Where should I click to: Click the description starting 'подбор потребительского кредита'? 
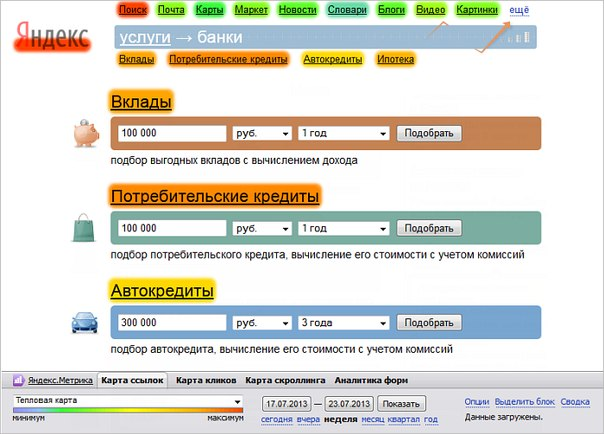click(317, 255)
